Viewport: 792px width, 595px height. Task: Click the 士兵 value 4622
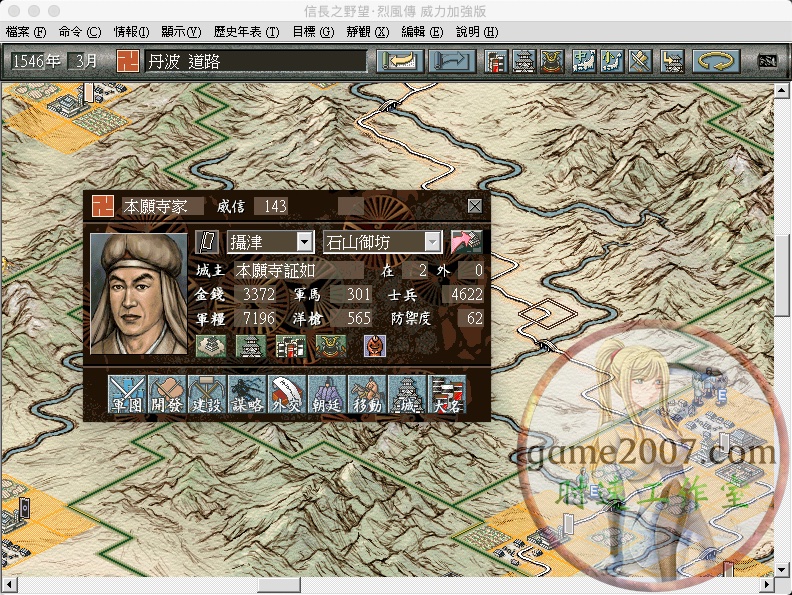(x=463, y=294)
